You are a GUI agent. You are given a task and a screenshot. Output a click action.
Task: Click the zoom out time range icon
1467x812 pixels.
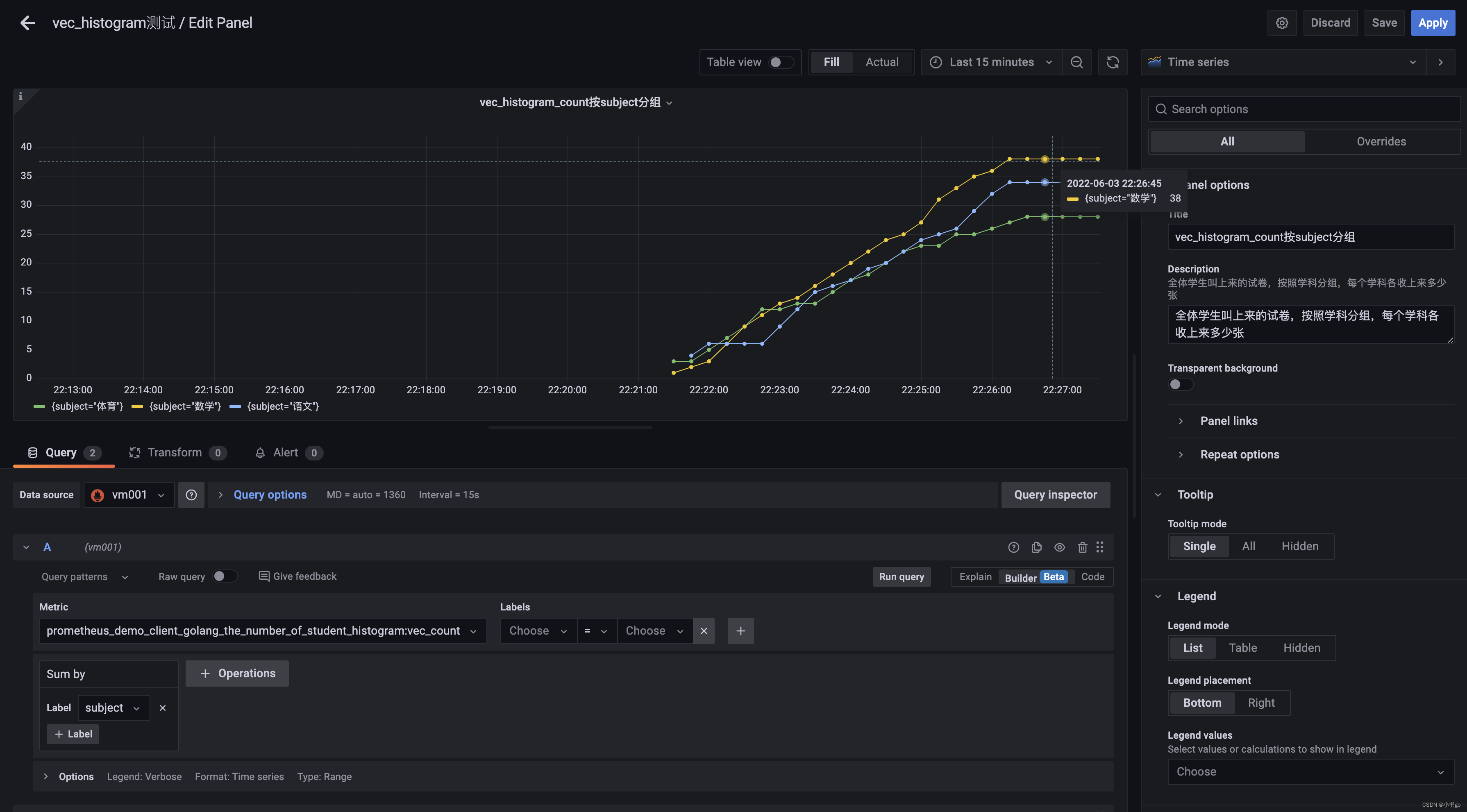click(1076, 62)
